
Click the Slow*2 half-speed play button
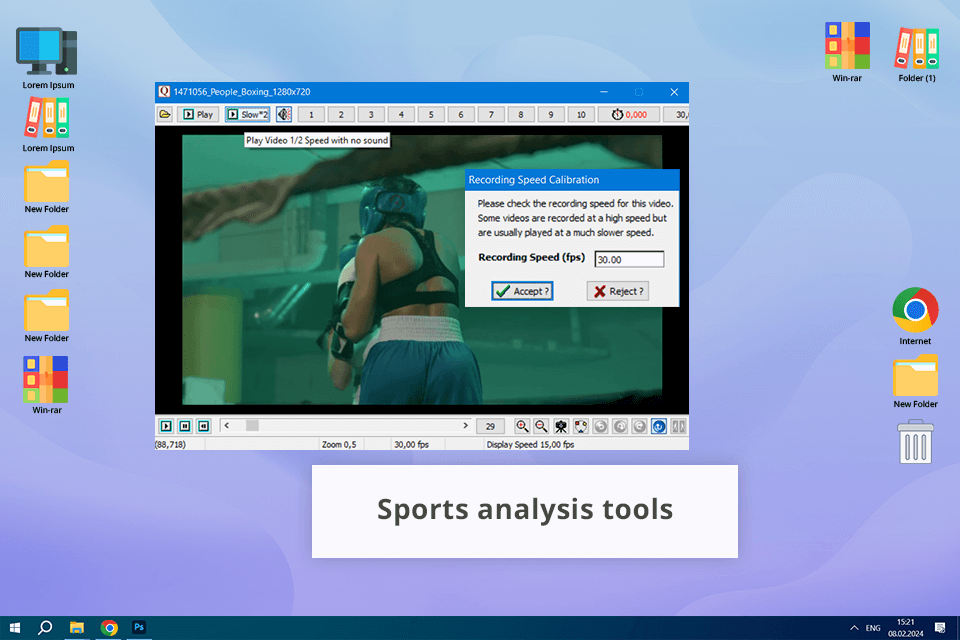tap(247, 115)
